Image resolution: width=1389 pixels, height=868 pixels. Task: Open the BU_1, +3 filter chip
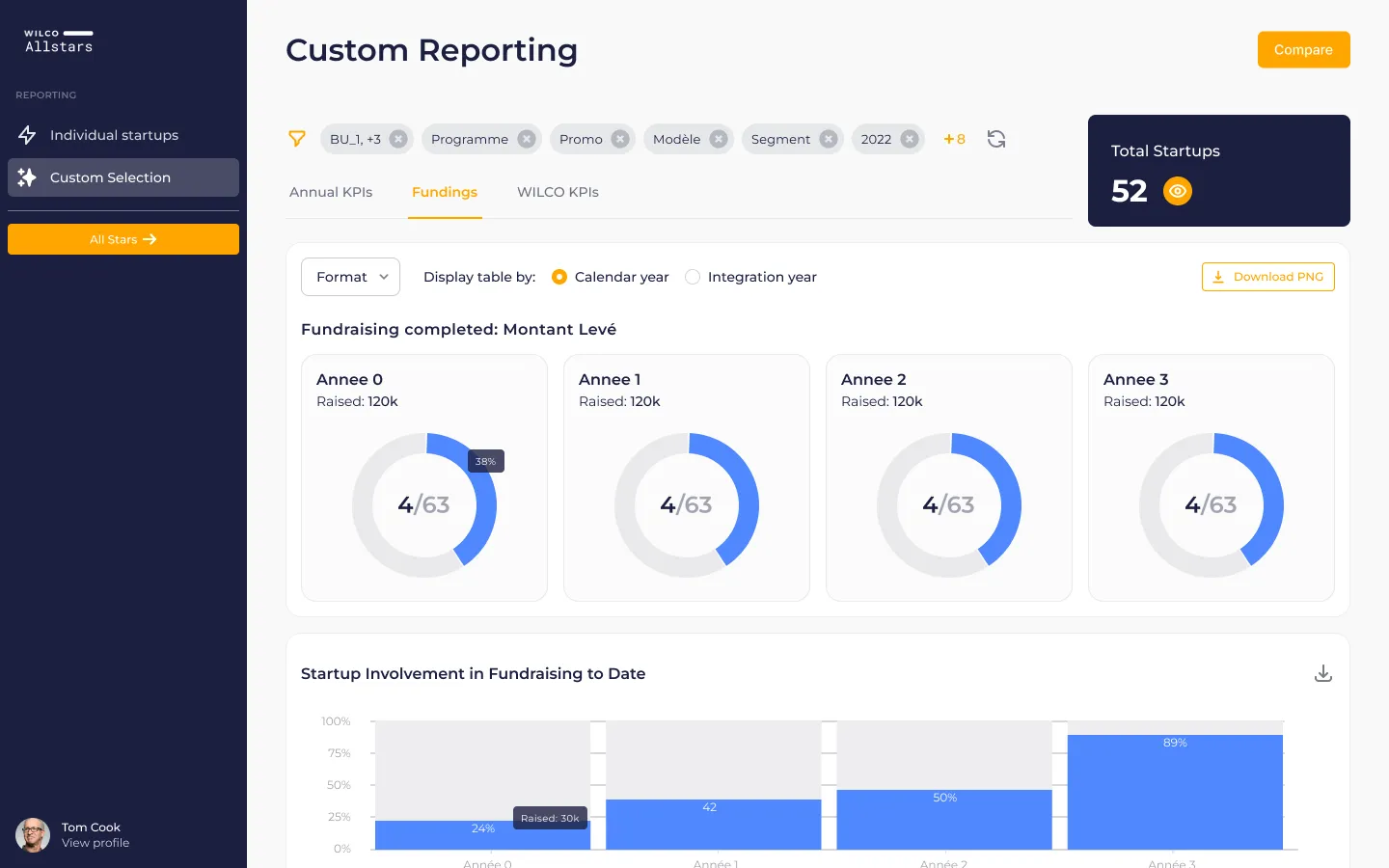click(355, 139)
